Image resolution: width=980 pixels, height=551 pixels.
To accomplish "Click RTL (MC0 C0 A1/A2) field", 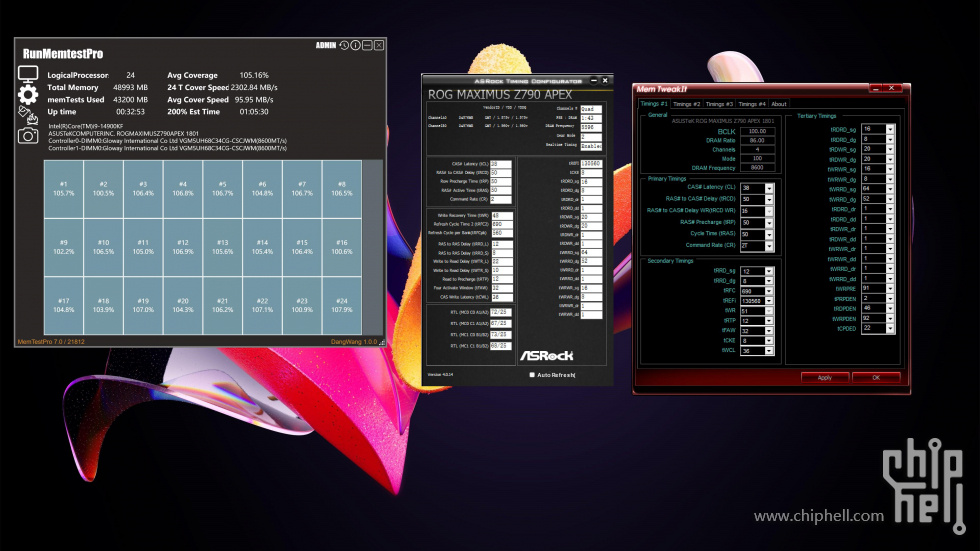I will [501, 312].
